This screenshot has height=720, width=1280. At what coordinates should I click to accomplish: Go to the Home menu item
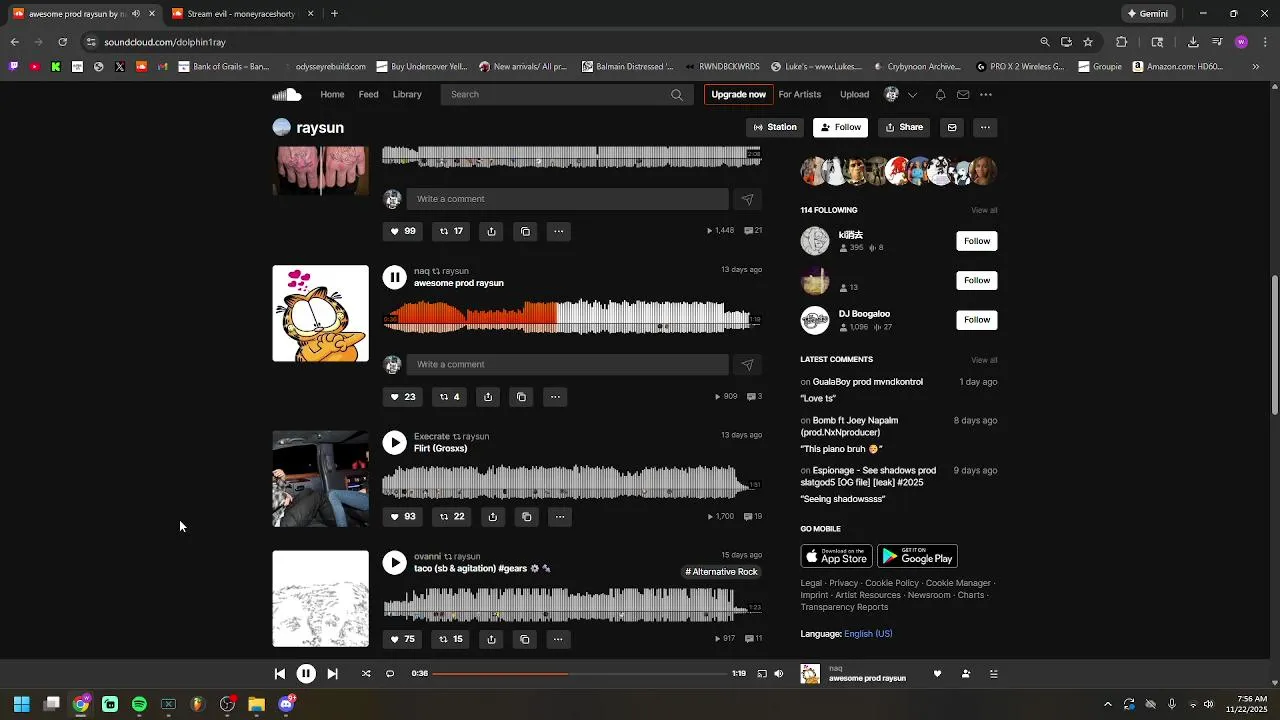[x=332, y=95]
